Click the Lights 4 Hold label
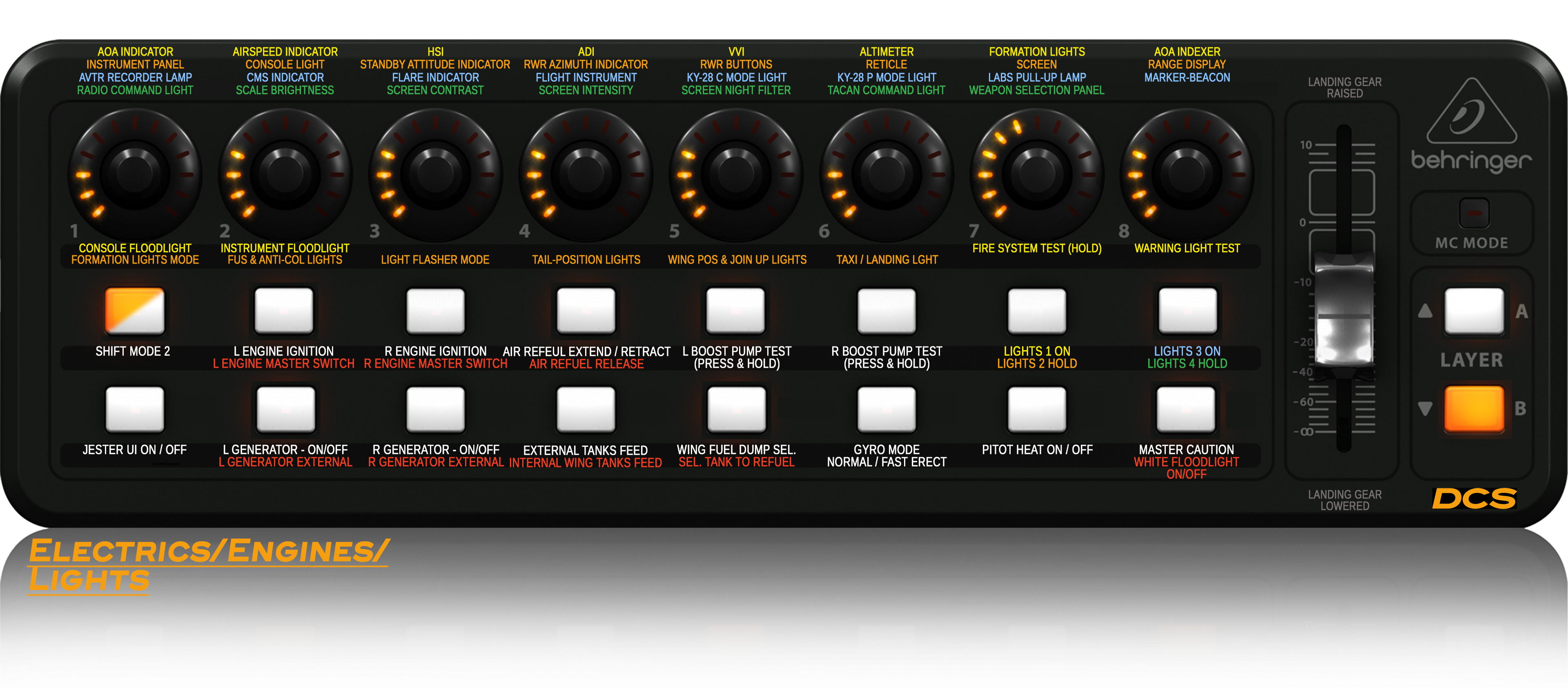The image size is (1568, 688). point(1187,364)
